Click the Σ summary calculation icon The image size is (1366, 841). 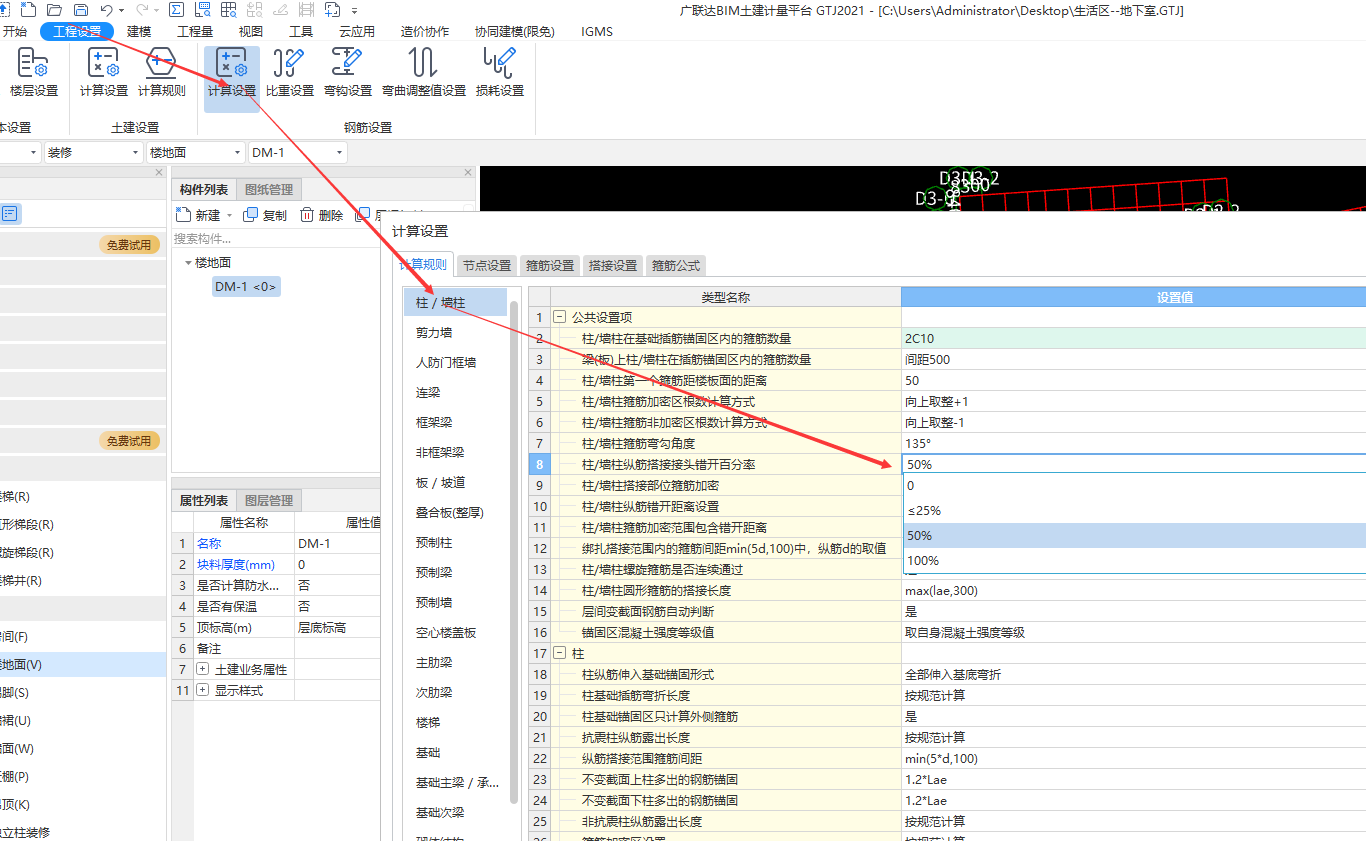tap(176, 10)
